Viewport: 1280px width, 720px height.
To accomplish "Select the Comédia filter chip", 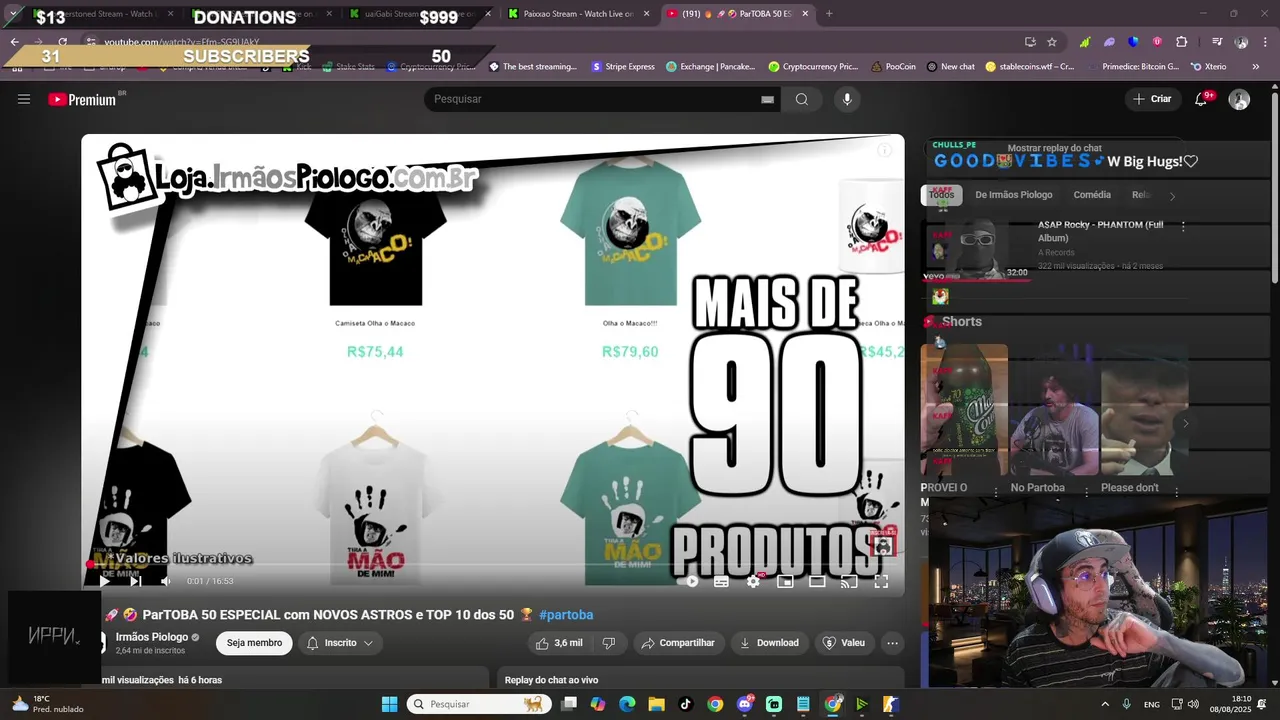I will [x=1092, y=195].
